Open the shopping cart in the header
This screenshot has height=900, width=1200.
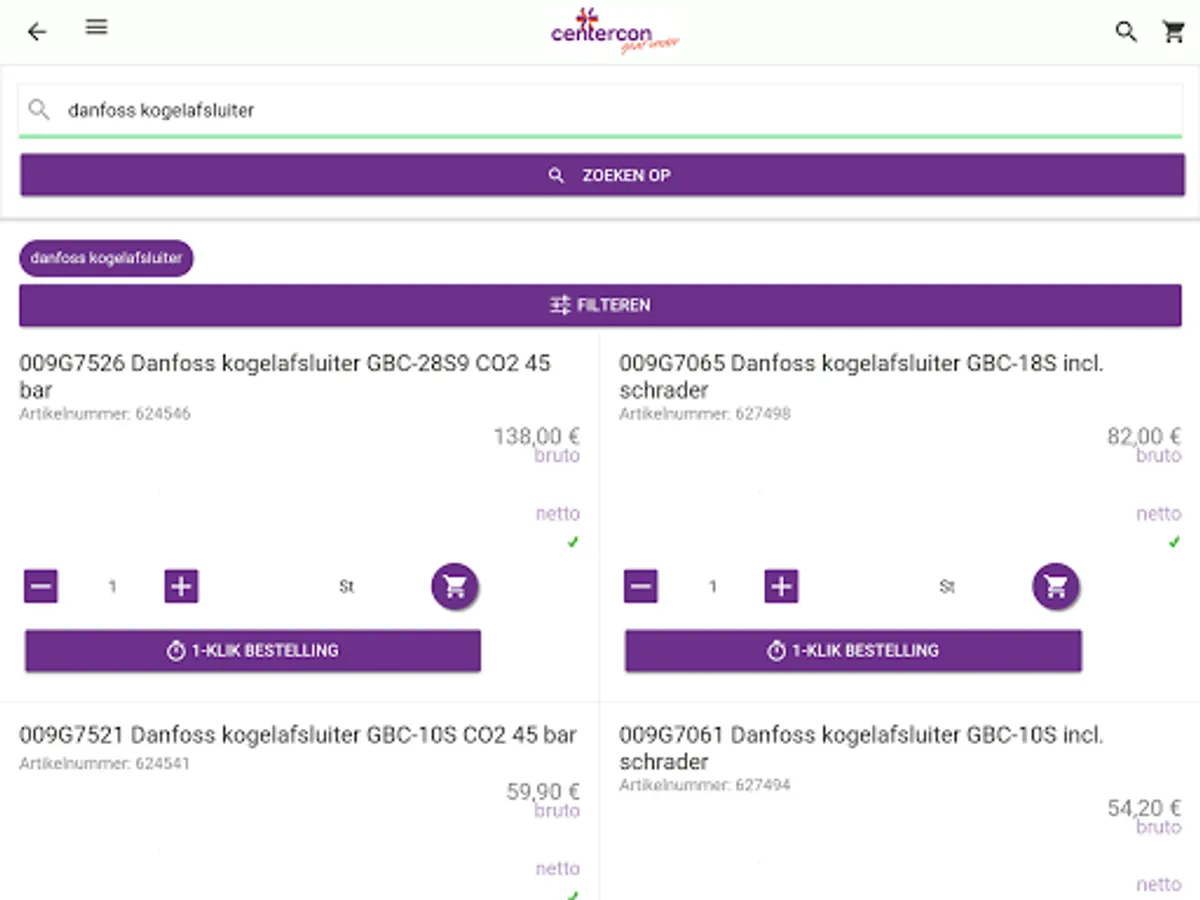[1174, 32]
